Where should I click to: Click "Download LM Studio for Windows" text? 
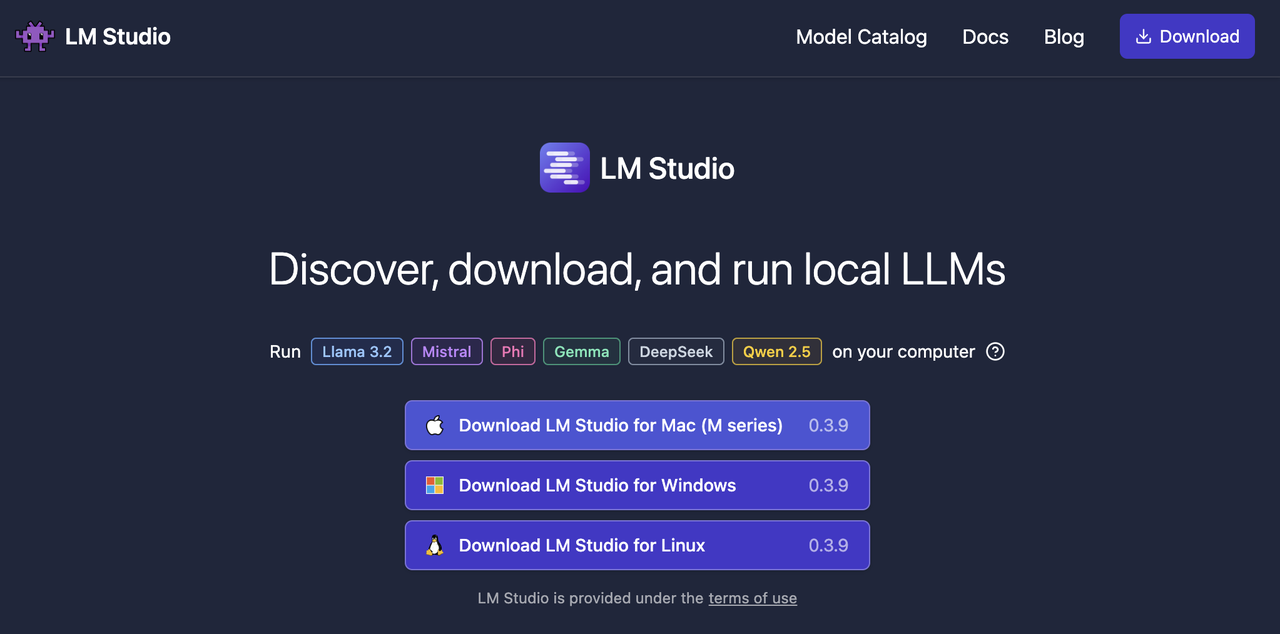[x=597, y=485]
